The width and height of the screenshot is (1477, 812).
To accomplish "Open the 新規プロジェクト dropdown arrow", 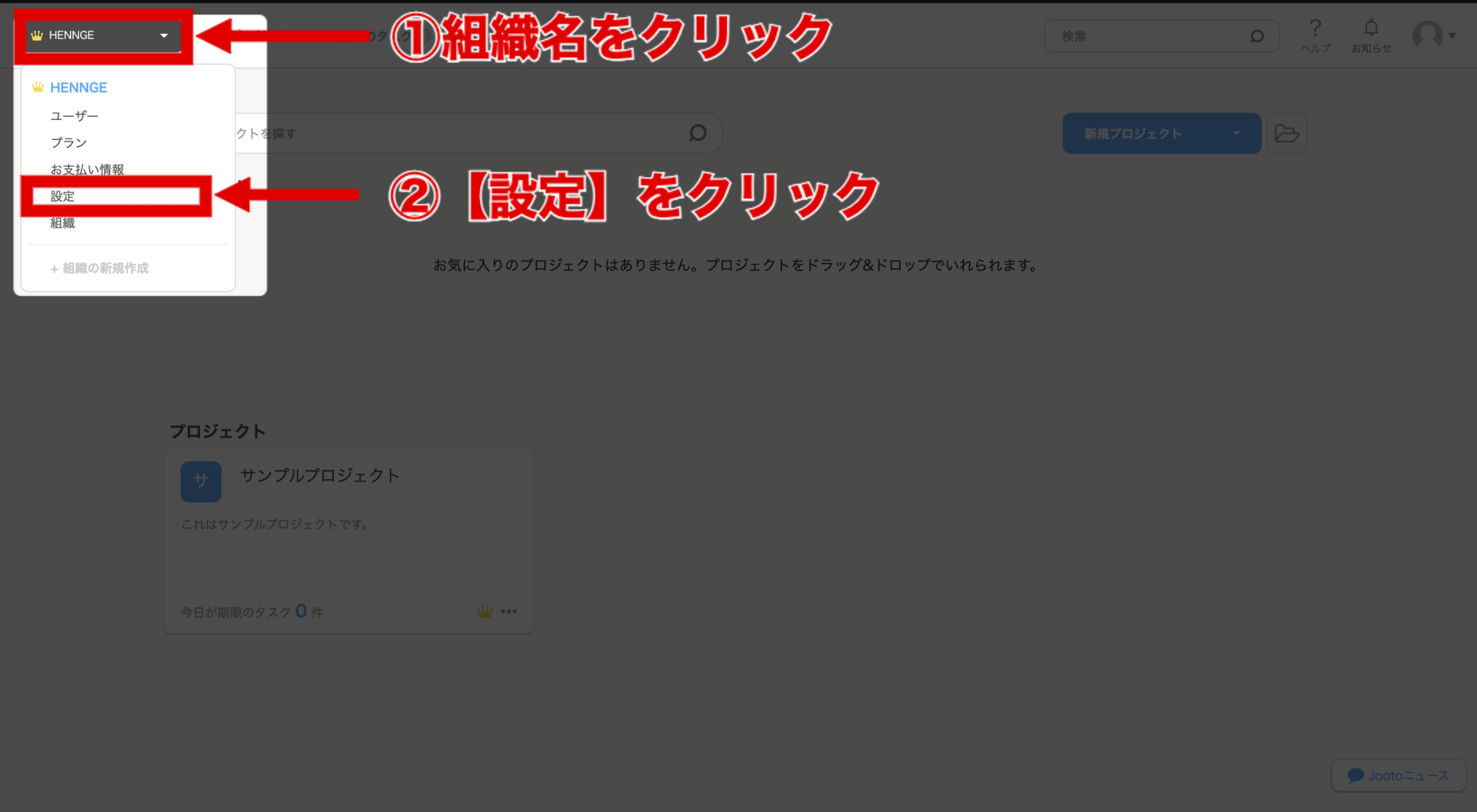I will (x=1236, y=133).
